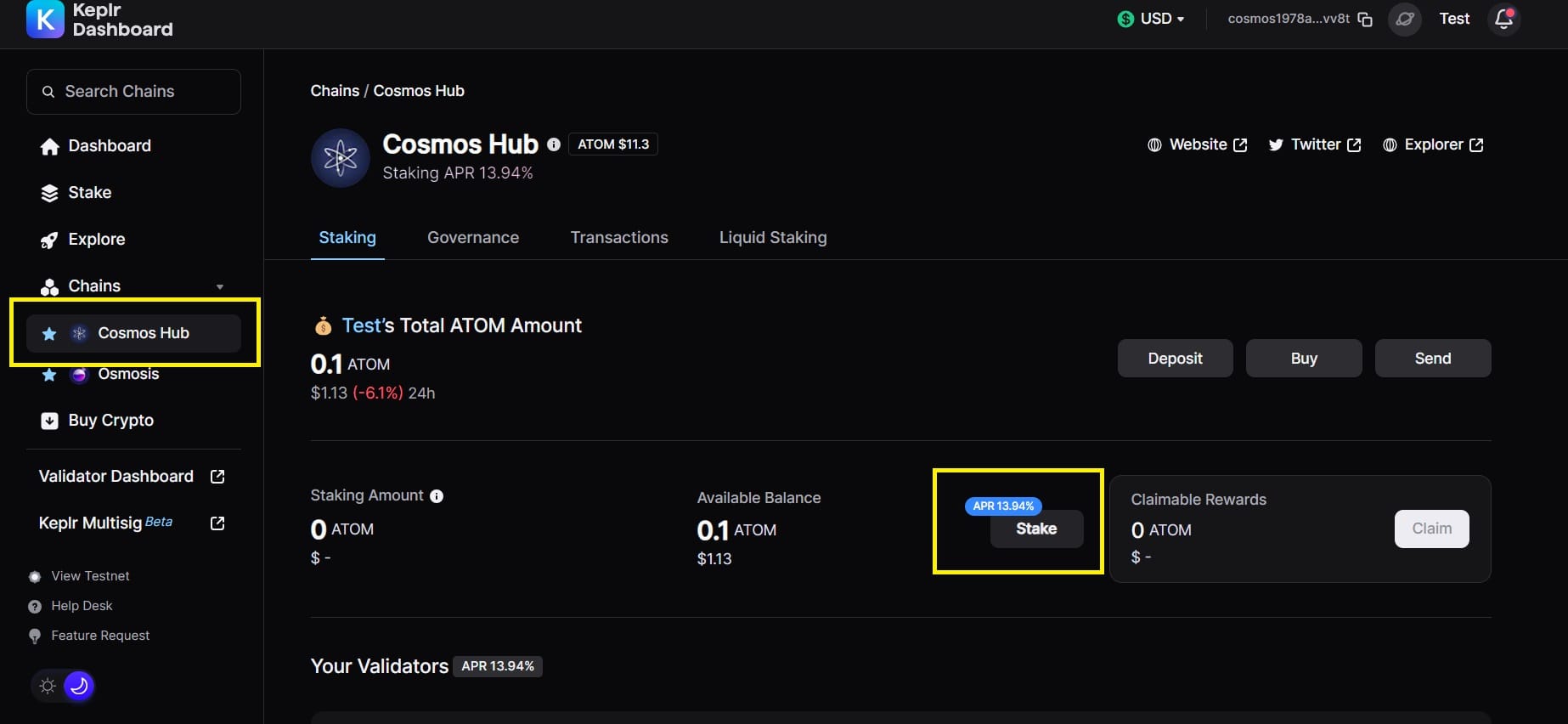Click the search magnifier icon in Search Chains

pyautogui.click(x=48, y=92)
